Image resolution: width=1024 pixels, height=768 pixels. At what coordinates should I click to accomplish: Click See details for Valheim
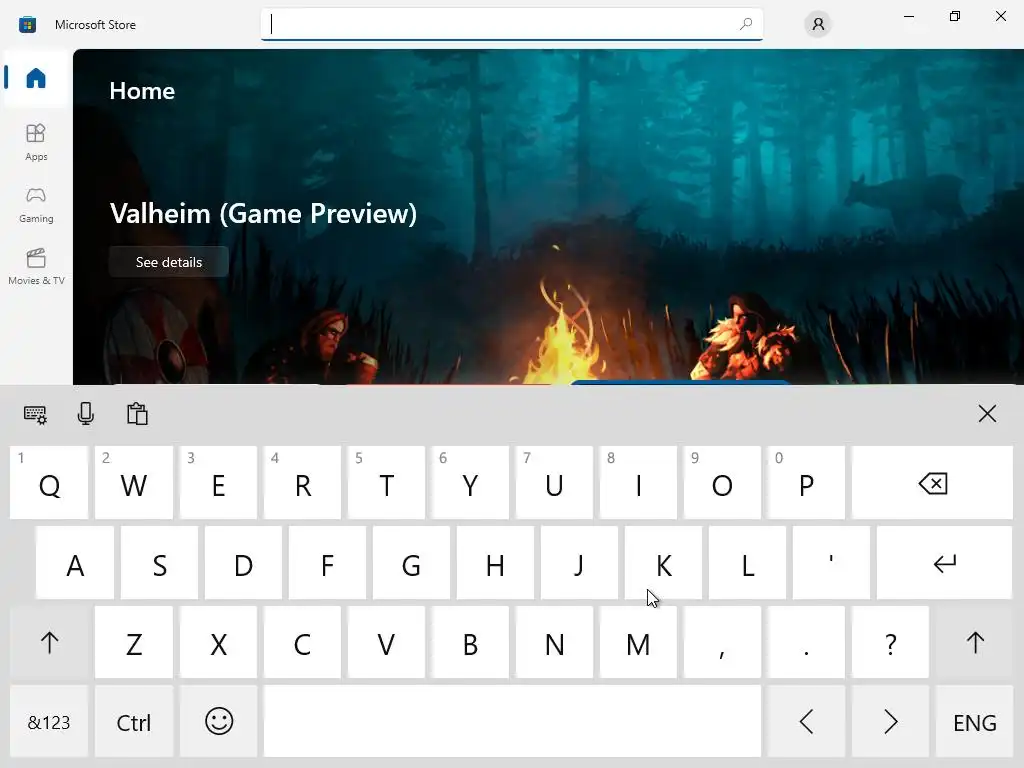tap(168, 262)
